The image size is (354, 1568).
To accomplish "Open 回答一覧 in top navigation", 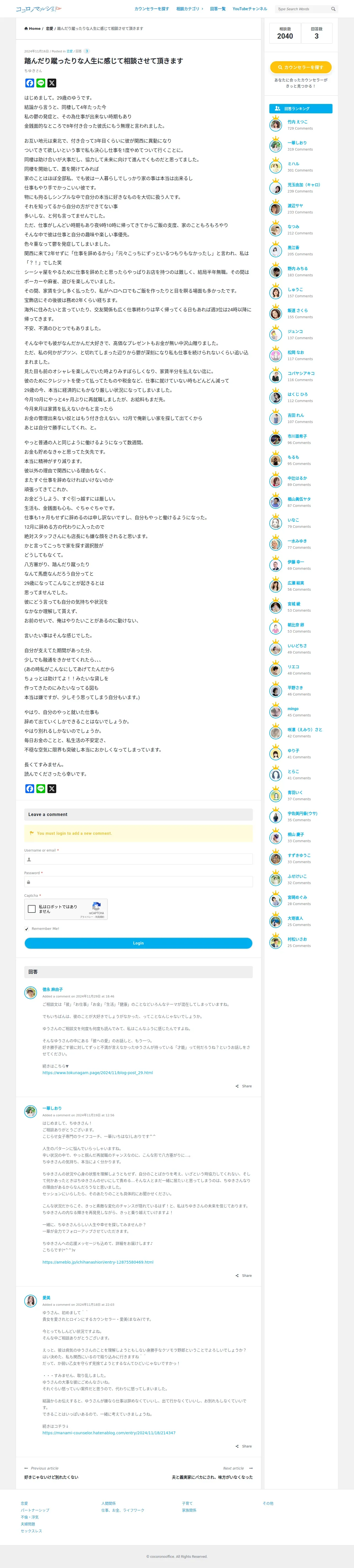I will (x=218, y=9).
